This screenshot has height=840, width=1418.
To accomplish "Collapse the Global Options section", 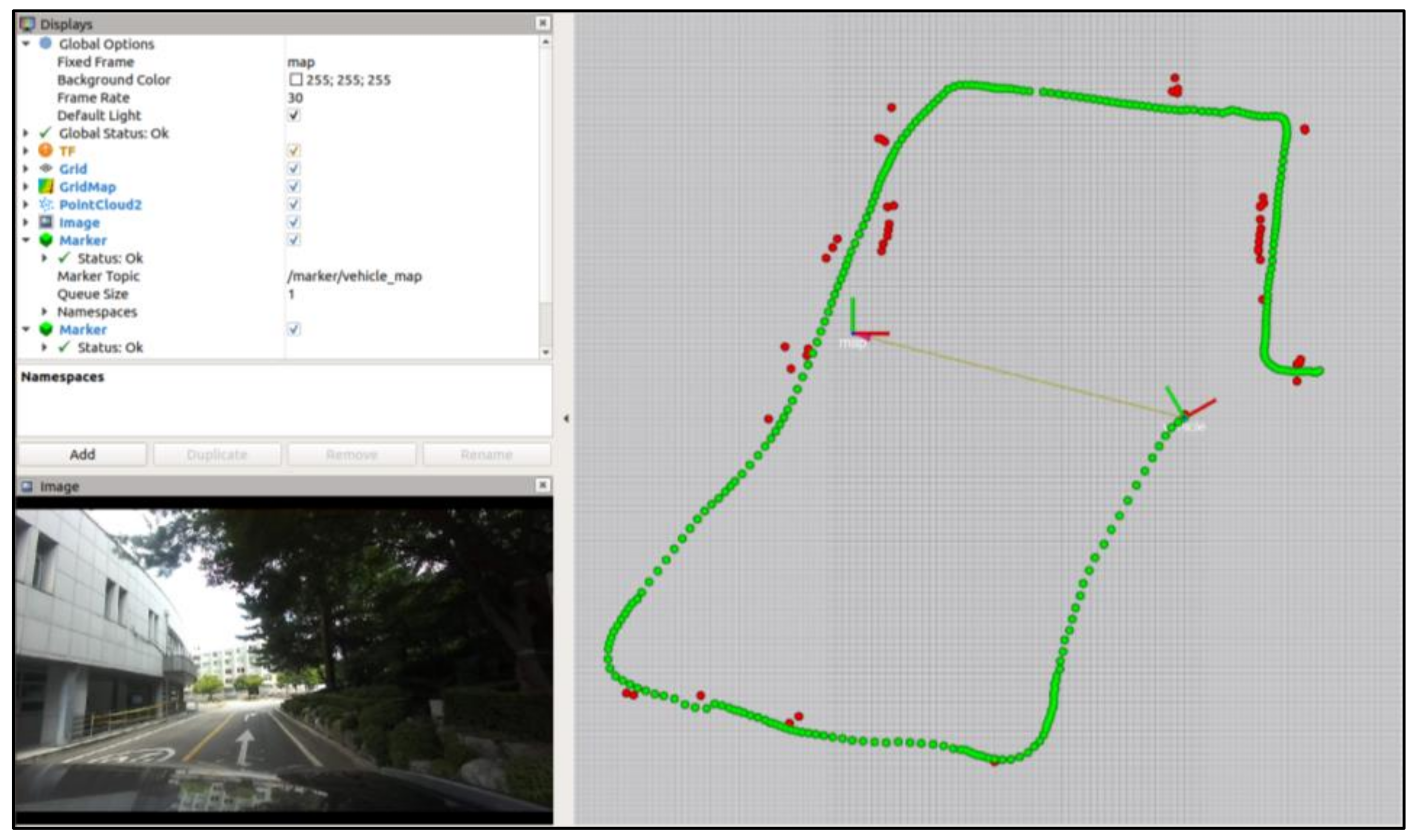I will 26,43.
